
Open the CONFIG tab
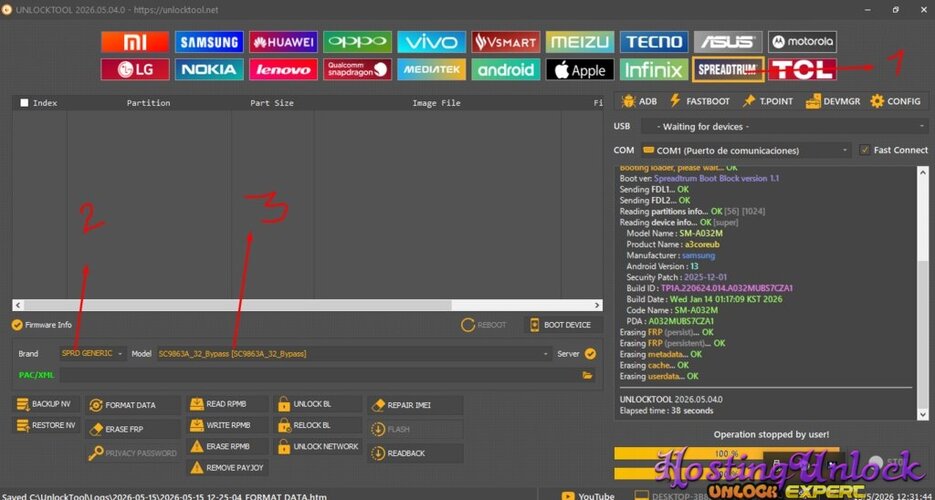click(x=895, y=101)
